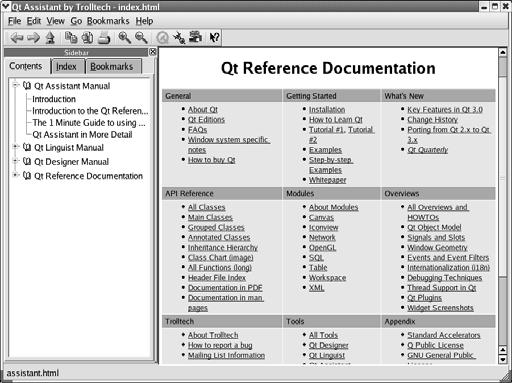Select Introduction in the contents tree

point(54,99)
